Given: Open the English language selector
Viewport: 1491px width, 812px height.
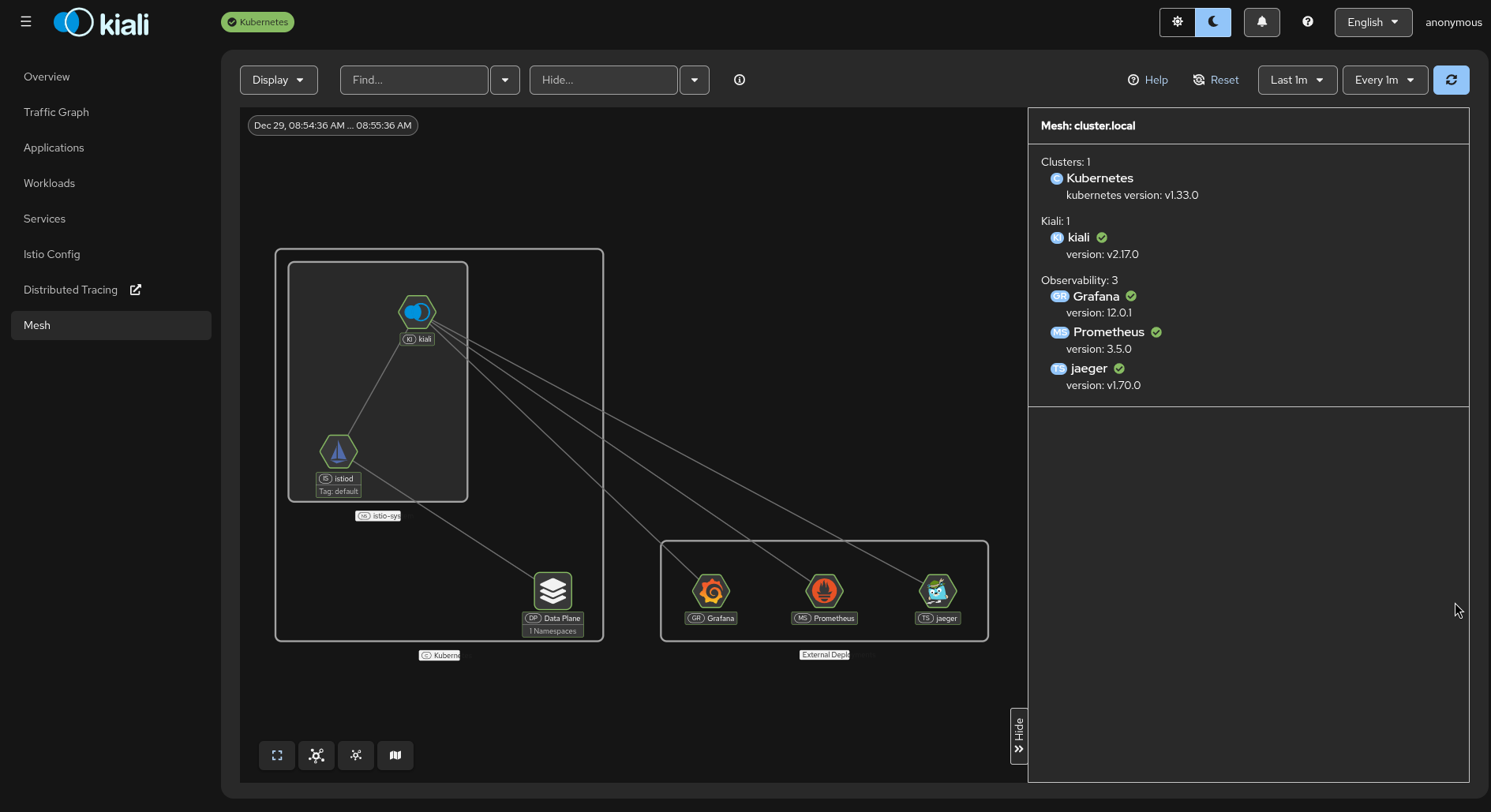Looking at the screenshot, I should (x=1373, y=22).
